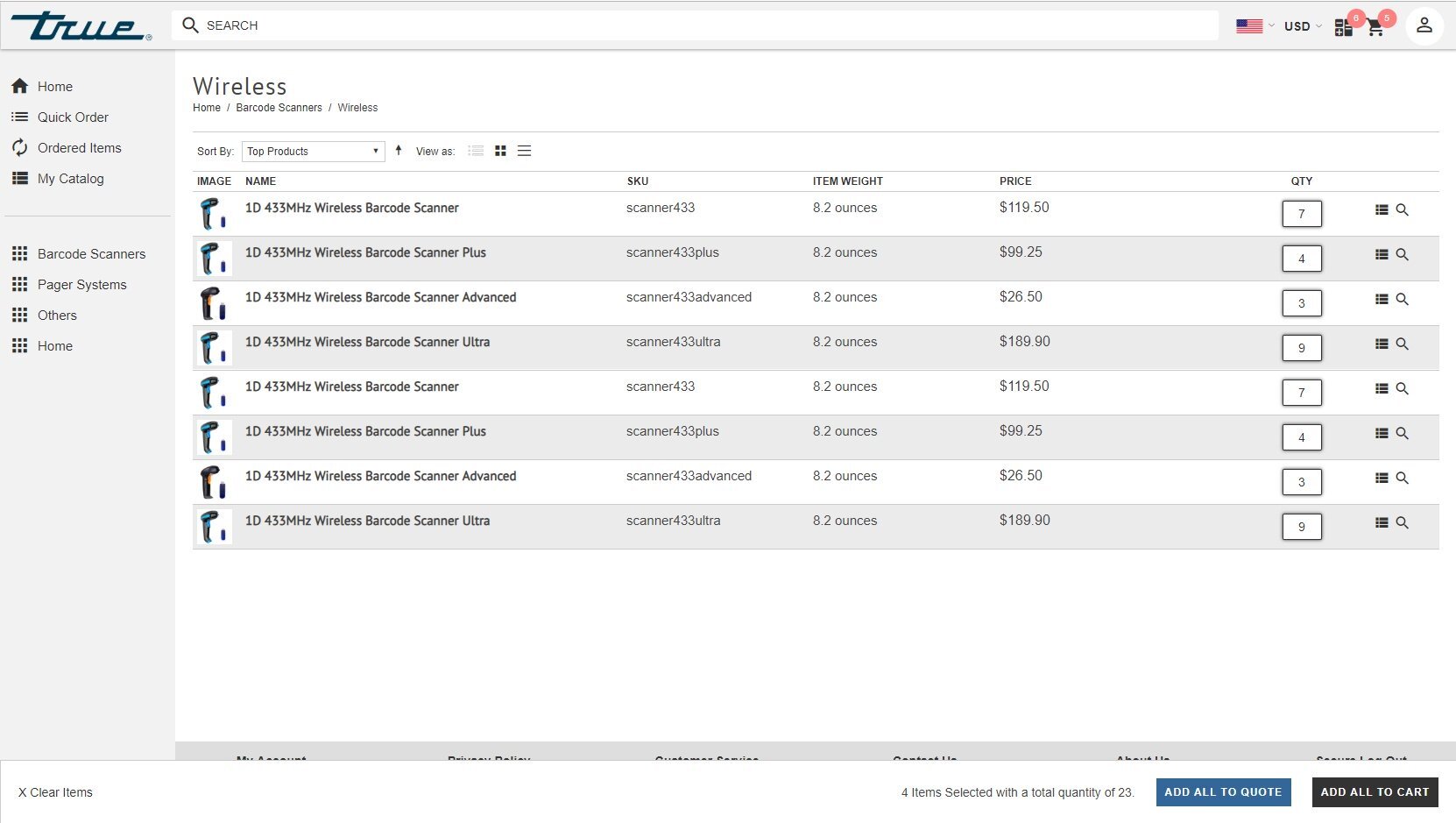Click ADD ALL TO CART button
Viewport: 1456px width, 823px height.
click(1375, 791)
